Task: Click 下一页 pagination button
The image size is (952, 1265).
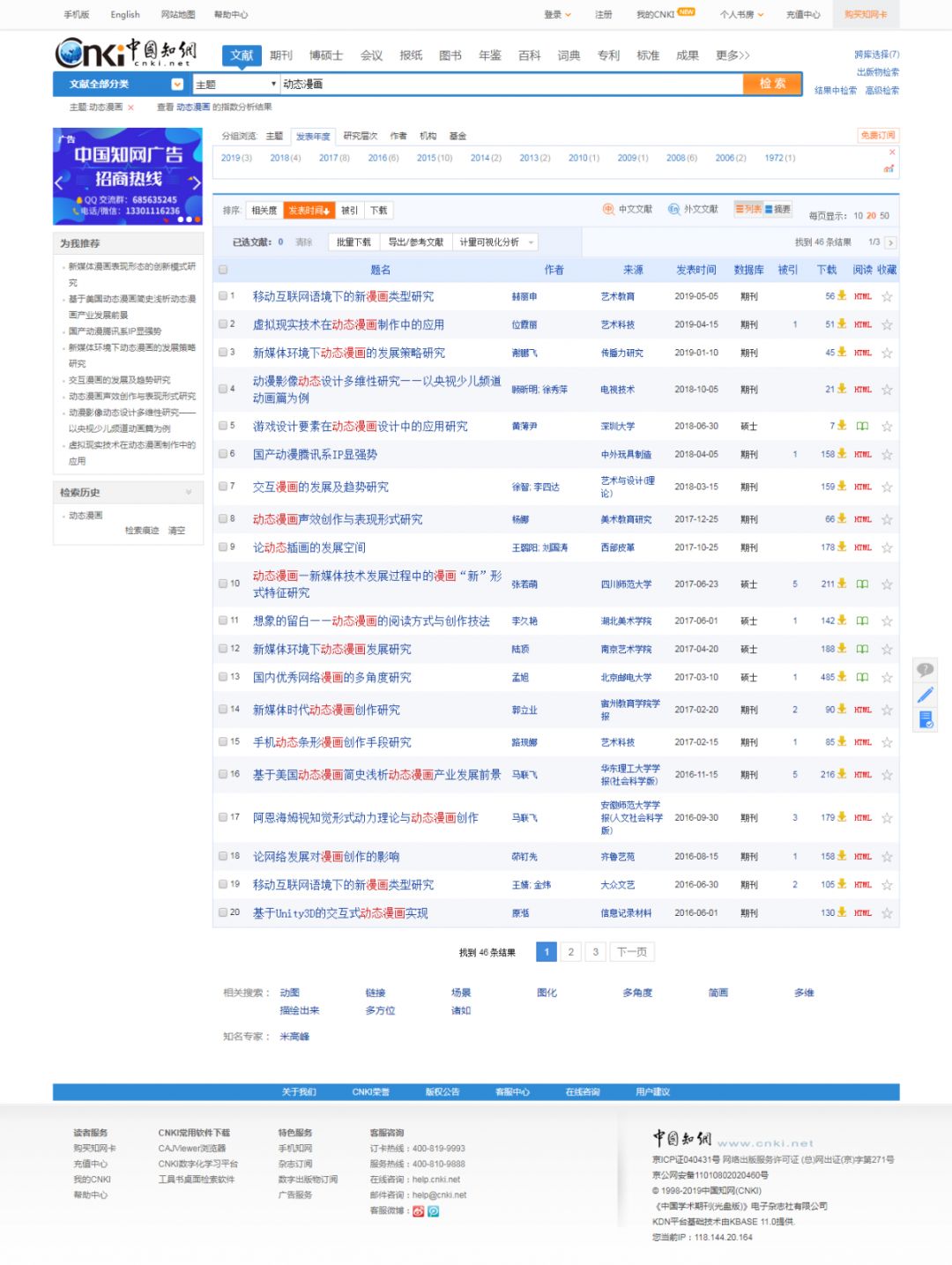Action: click(632, 952)
